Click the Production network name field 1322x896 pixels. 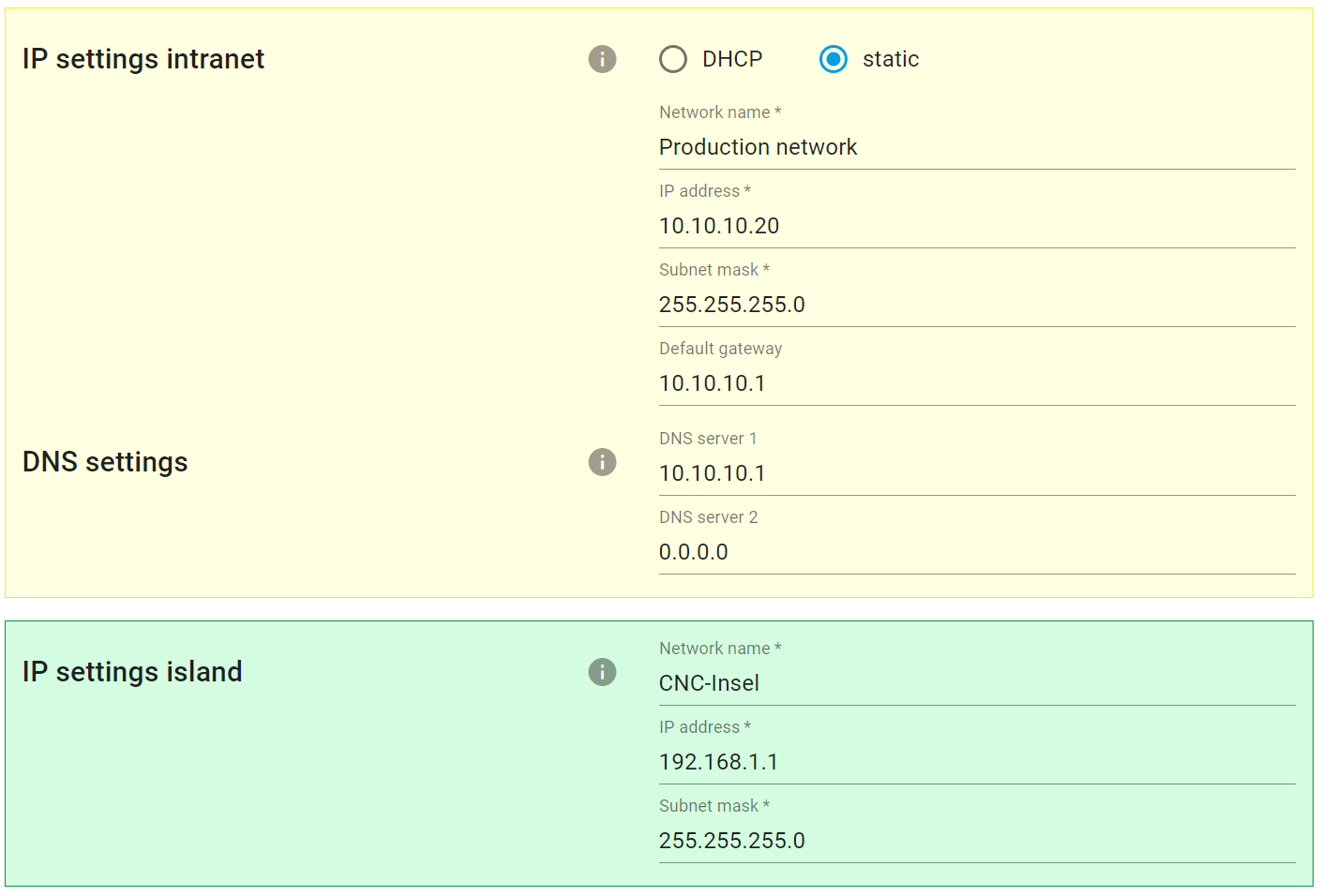point(976,147)
